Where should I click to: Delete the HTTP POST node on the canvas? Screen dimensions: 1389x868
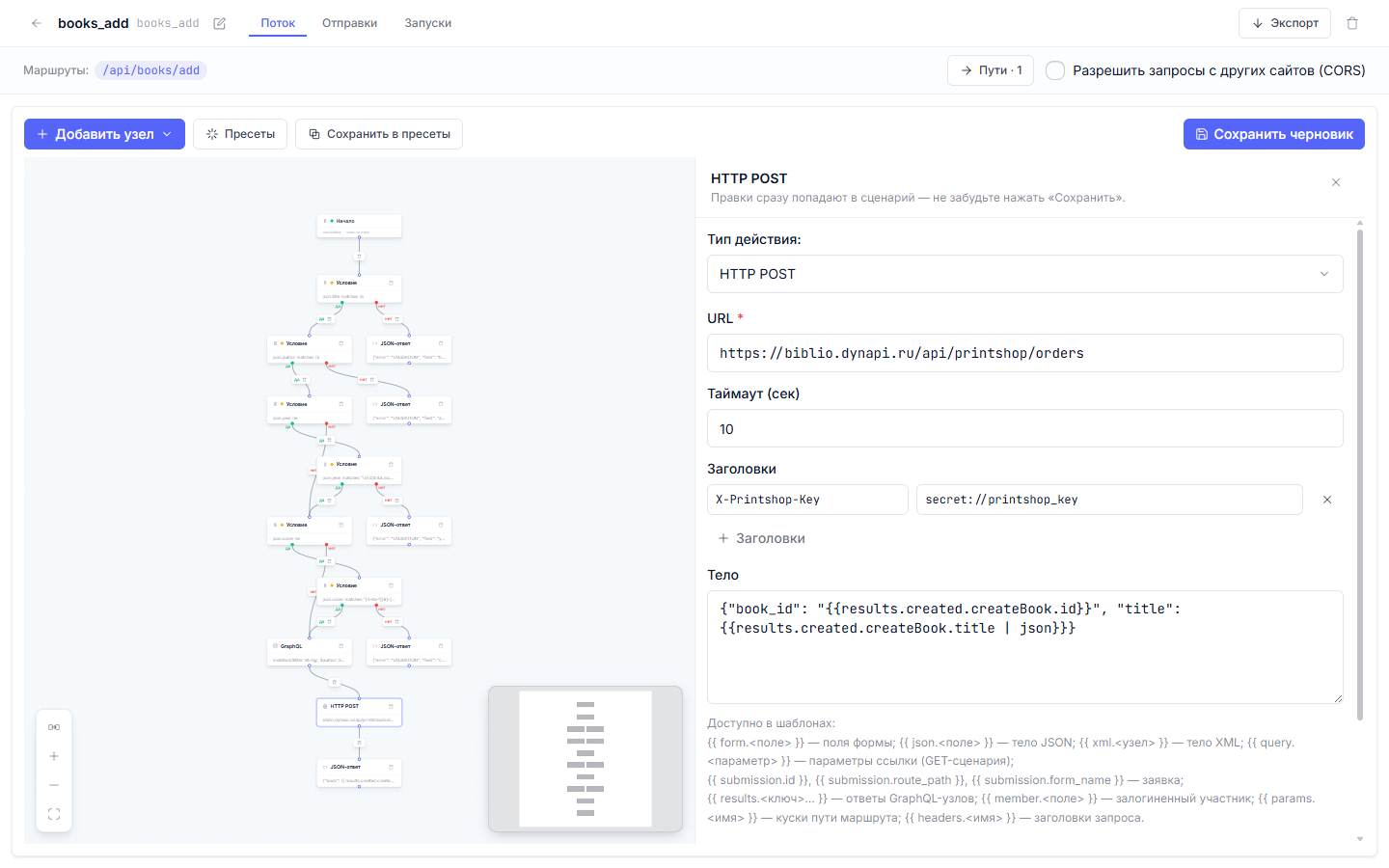(x=391, y=706)
